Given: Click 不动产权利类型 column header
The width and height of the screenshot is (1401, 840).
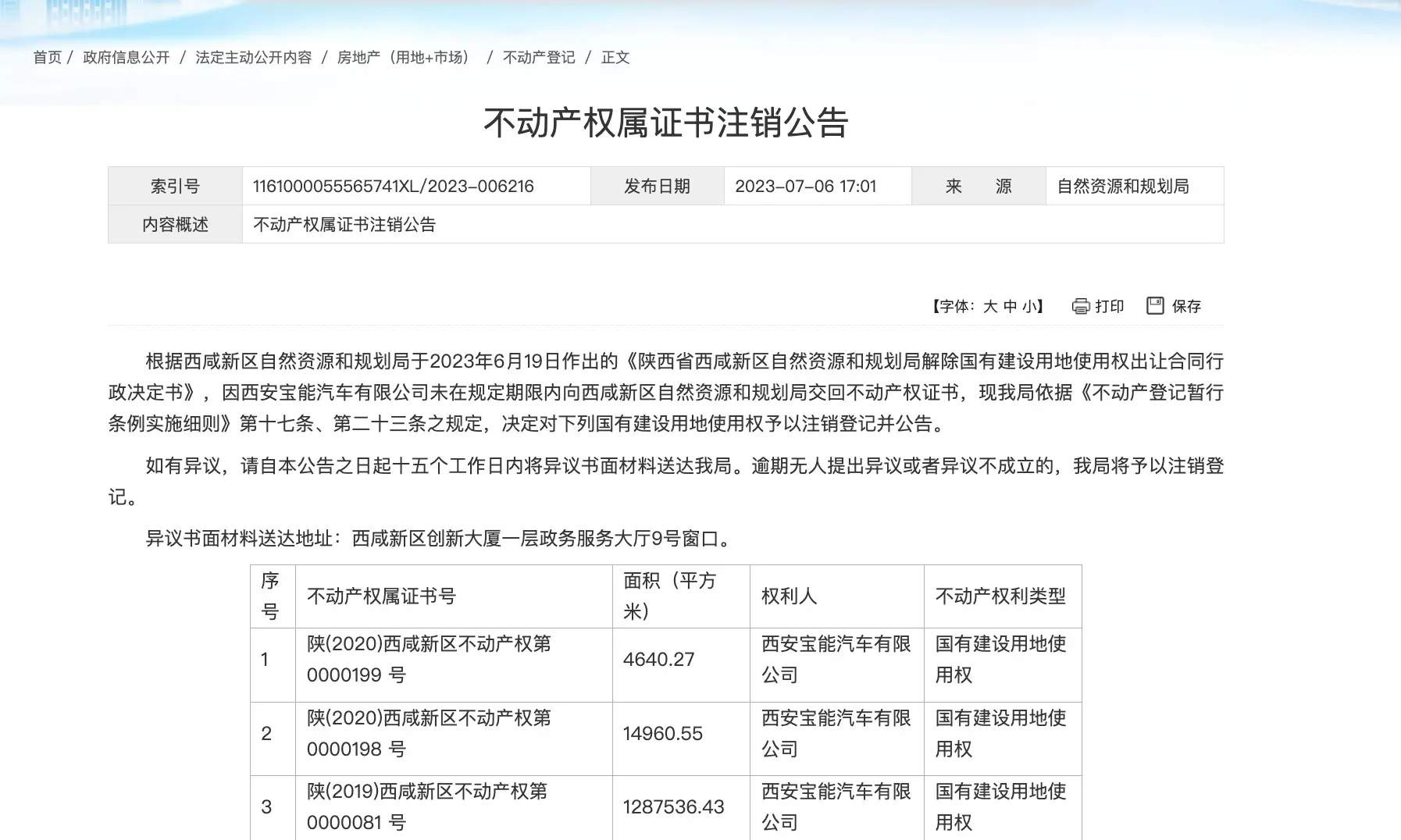Looking at the screenshot, I should [x=1004, y=596].
